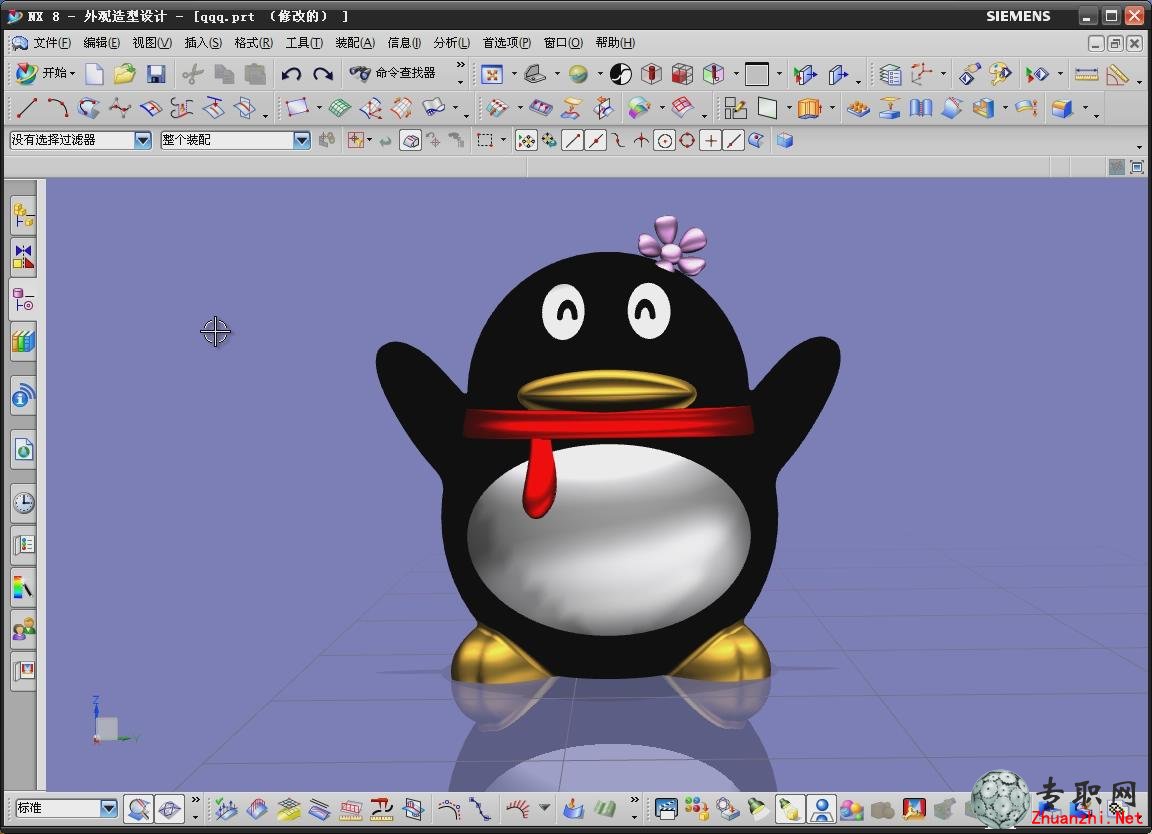The image size is (1152, 834).
Task: Open the Insert (插入) menu
Action: [203, 43]
